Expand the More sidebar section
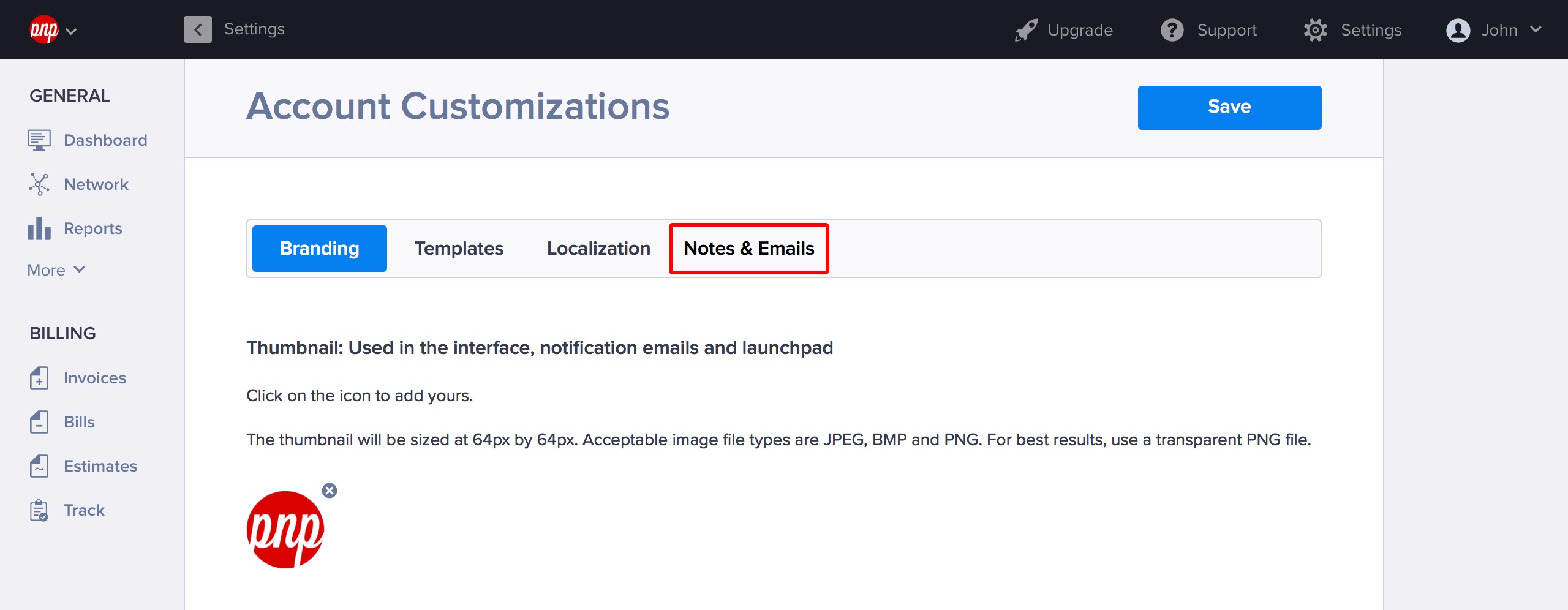Viewport: 1568px width, 610px height. (56, 270)
